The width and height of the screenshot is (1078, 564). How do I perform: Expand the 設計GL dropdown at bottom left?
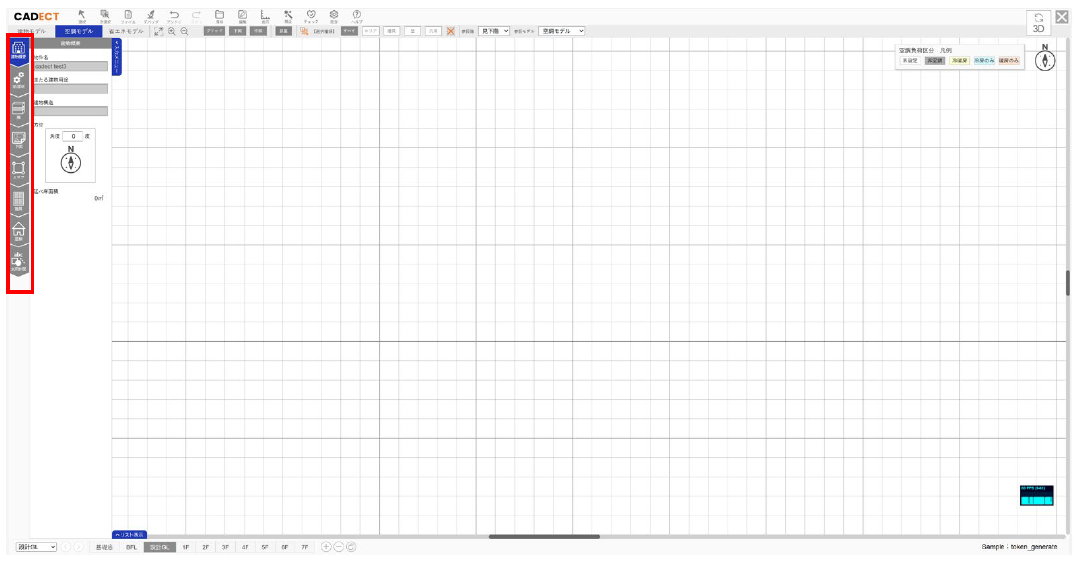[36, 547]
